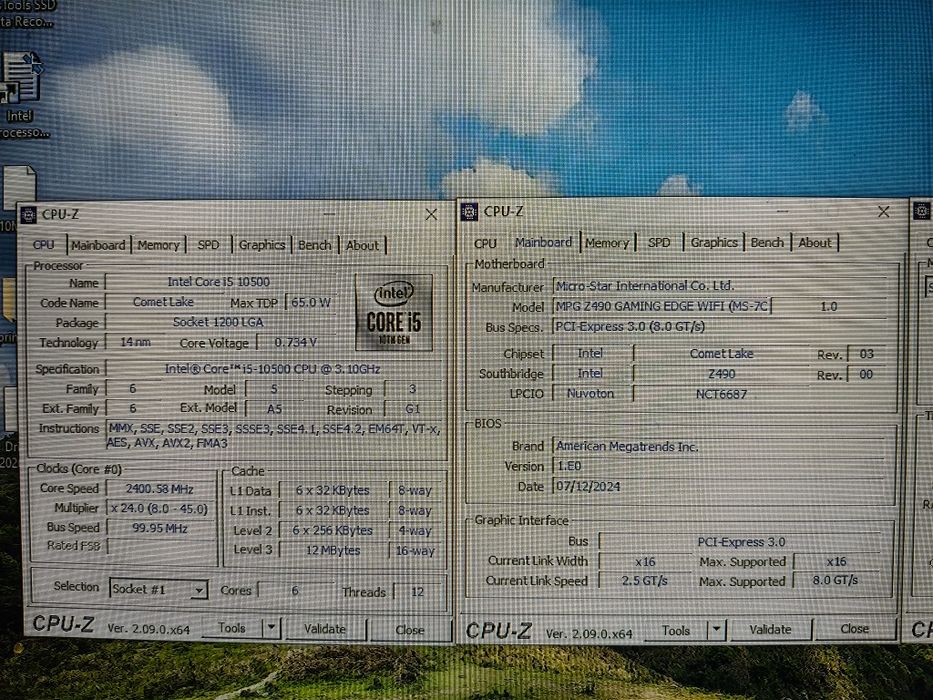
Task: Click the Specification field 'i5-10500 CPU @ 3.10GHz'
Action: [273, 369]
